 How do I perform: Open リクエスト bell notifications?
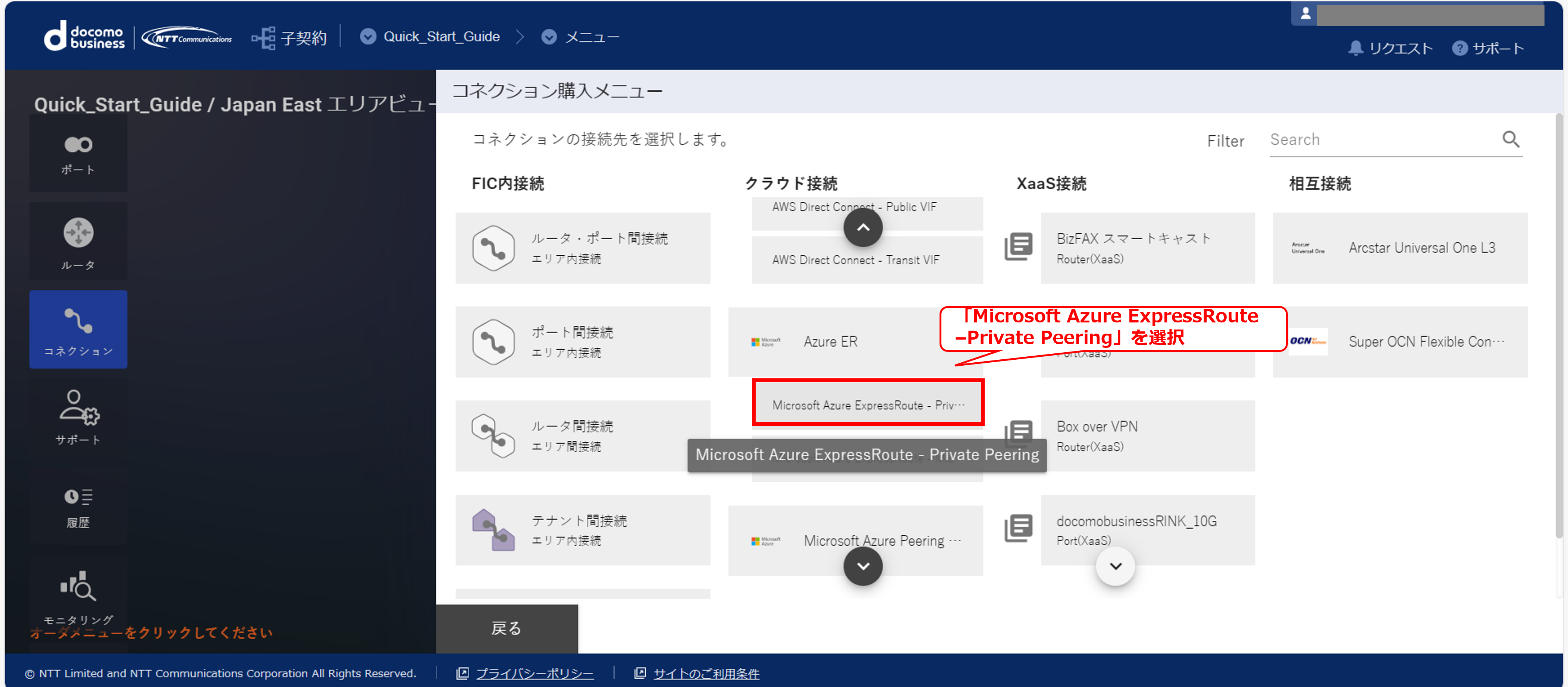click(x=1390, y=48)
